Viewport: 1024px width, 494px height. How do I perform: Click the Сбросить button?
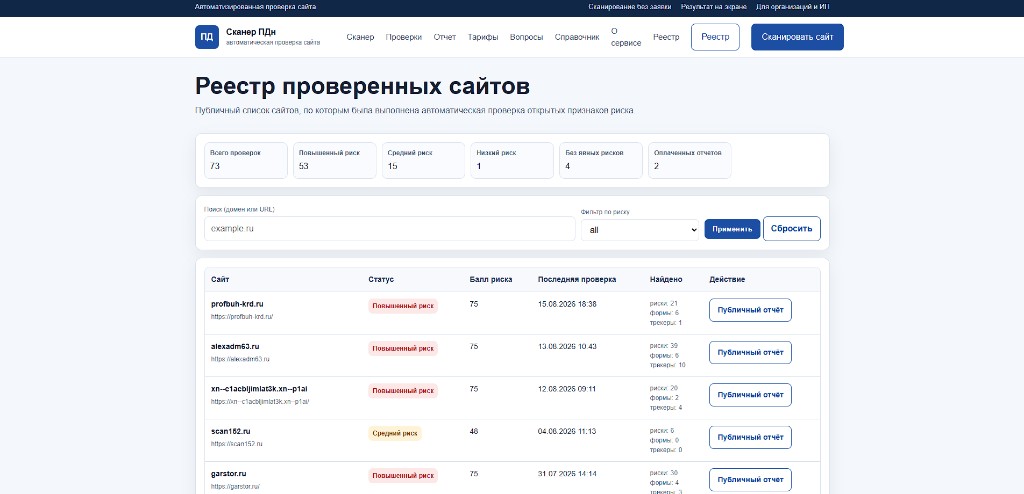792,229
